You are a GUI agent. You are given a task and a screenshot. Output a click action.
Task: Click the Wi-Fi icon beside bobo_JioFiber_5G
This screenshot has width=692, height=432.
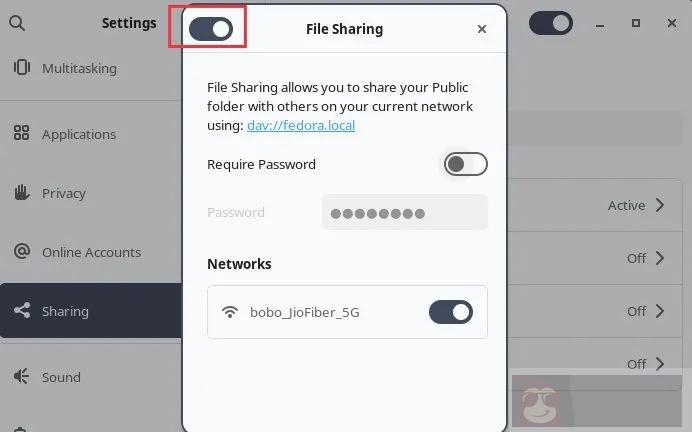click(x=230, y=312)
